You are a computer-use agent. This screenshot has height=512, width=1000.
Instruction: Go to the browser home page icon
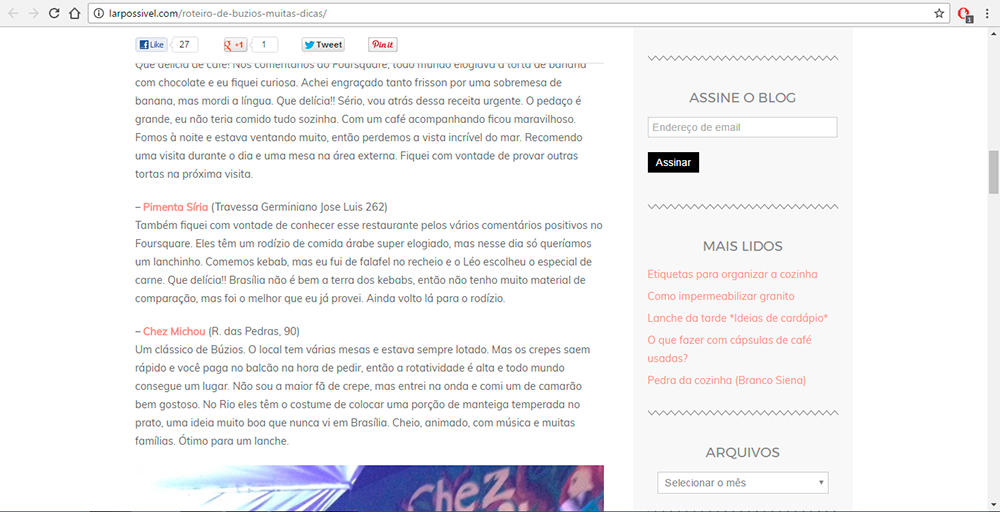75,13
